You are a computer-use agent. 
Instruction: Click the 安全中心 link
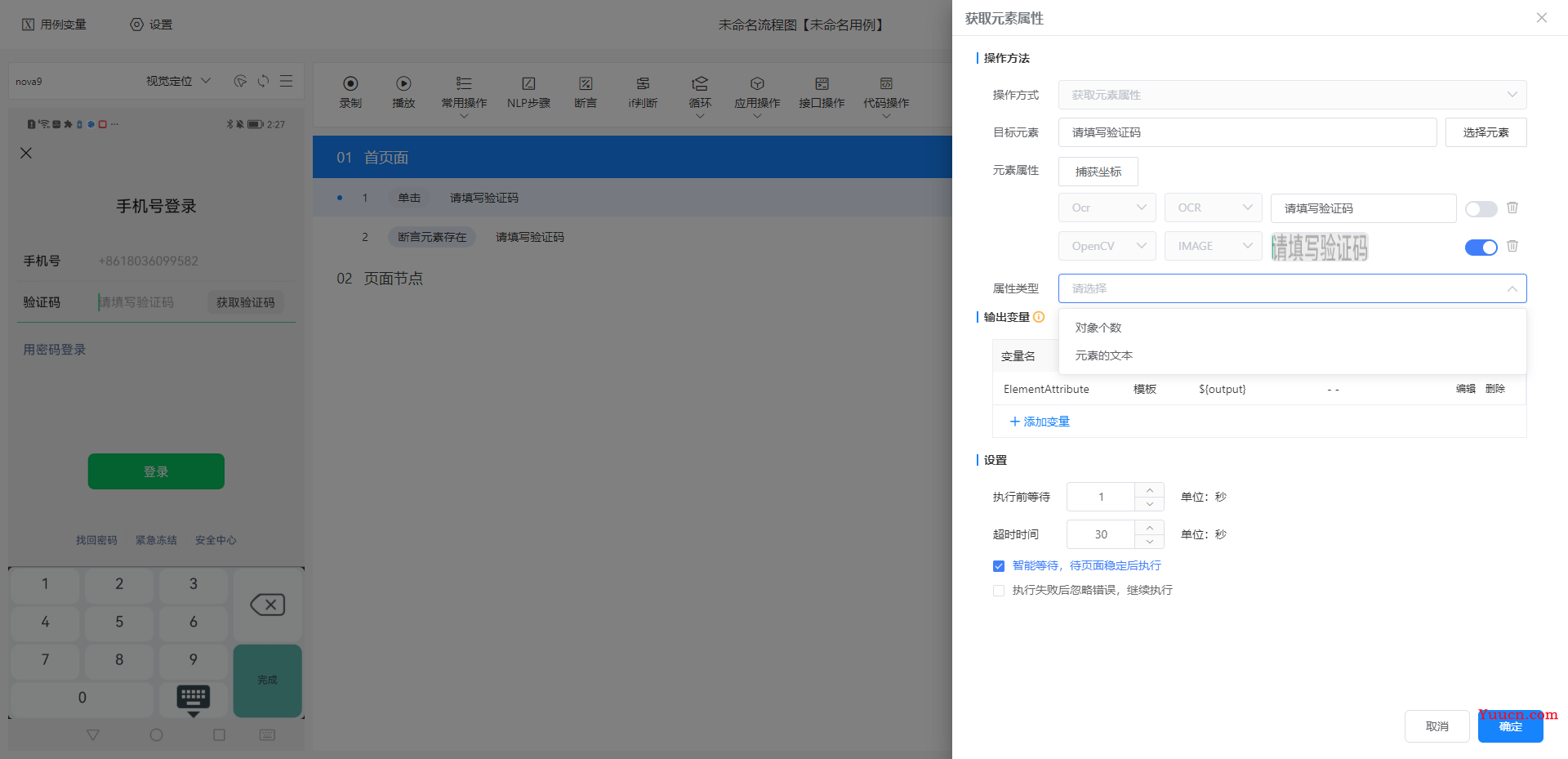coord(216,540)
